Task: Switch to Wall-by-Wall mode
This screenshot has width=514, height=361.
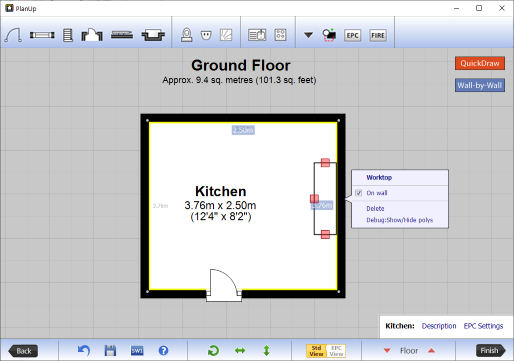Action: [480, 85]
